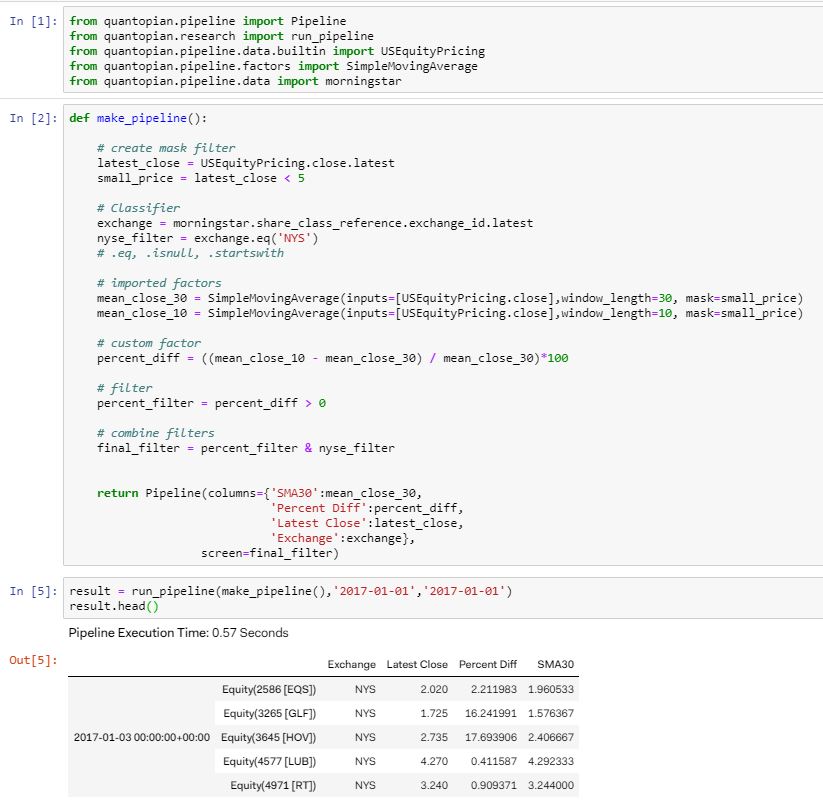Click the row label 'Equity(4577 [LUB])'
Screen dimensions: 823x805
[x=270, y=761]
